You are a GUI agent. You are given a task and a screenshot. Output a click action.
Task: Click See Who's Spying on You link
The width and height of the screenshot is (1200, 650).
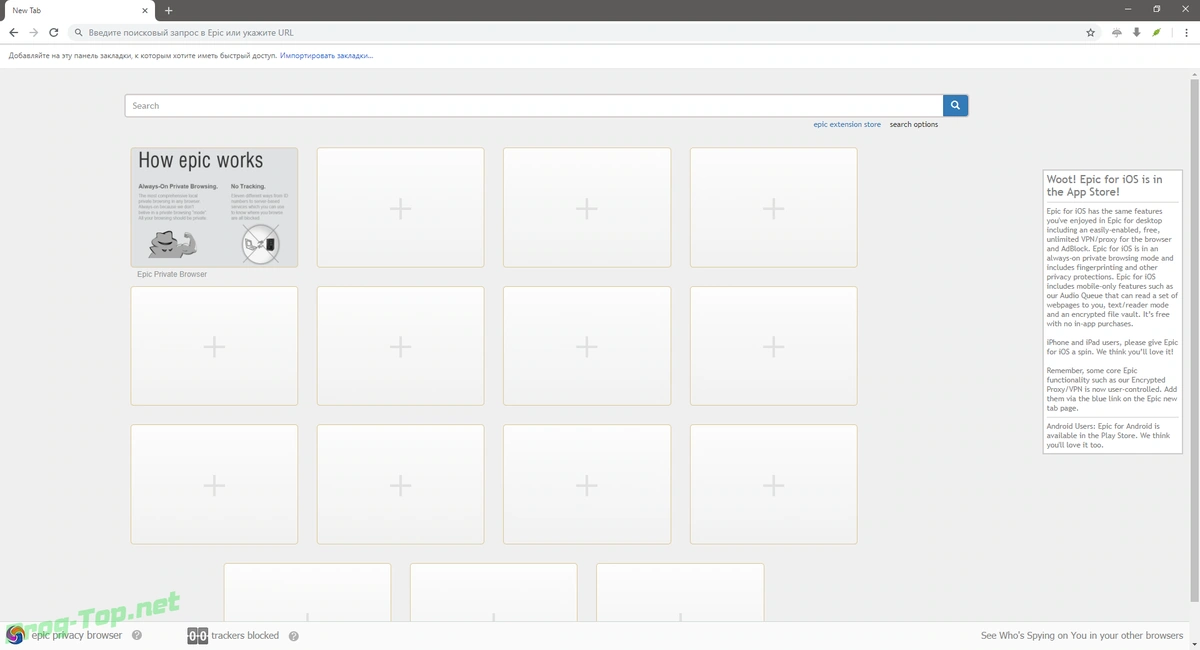1082,635
